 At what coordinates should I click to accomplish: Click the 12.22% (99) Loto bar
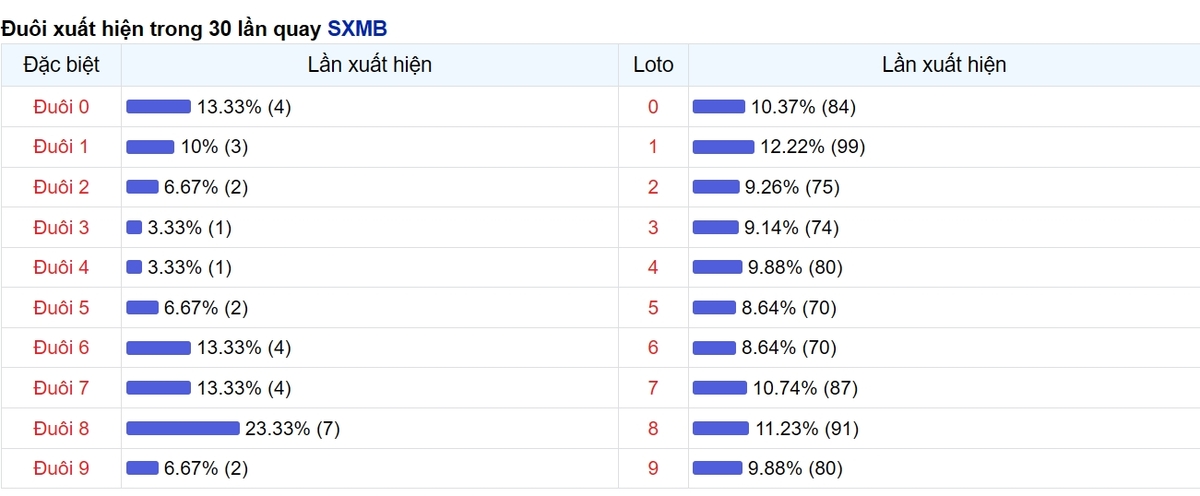[x=723, y=147]
